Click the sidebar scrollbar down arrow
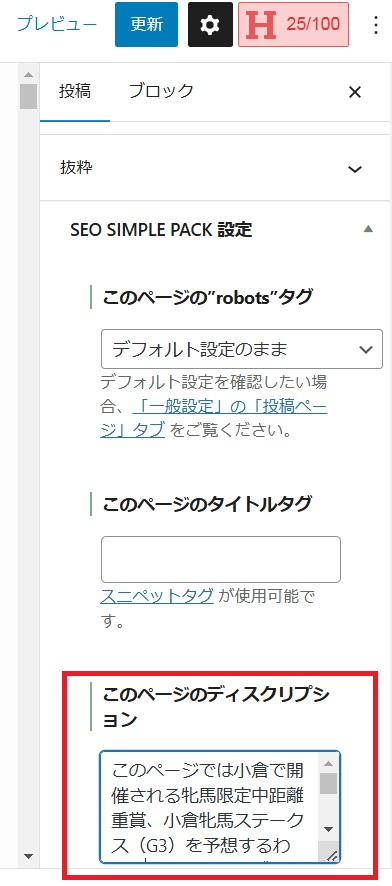 (28, 855)
